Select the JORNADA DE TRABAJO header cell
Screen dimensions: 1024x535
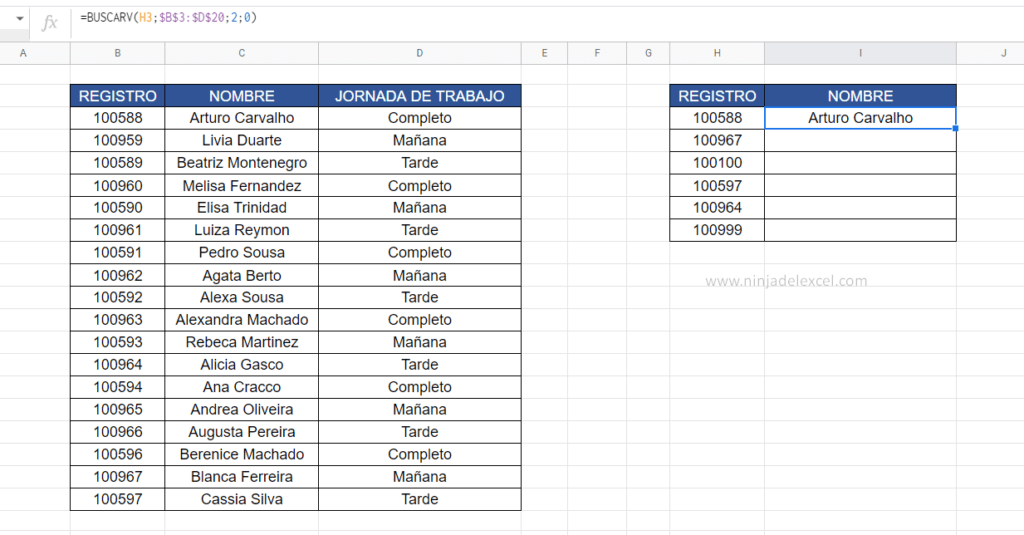[419, 96]
